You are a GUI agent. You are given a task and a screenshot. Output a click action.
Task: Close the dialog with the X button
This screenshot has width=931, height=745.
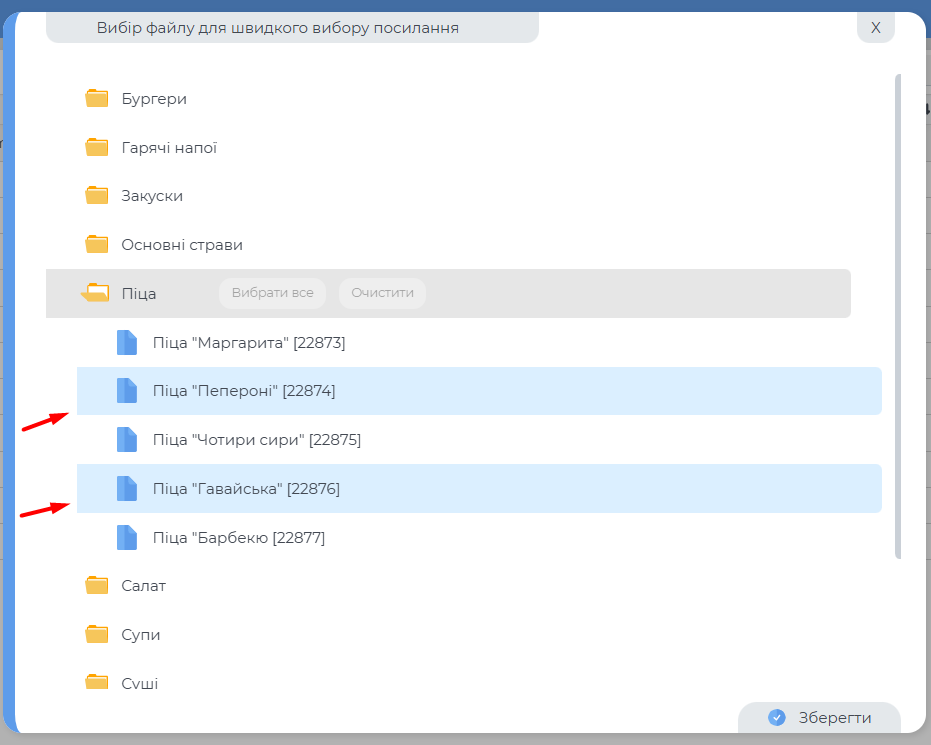coord(875,27)
